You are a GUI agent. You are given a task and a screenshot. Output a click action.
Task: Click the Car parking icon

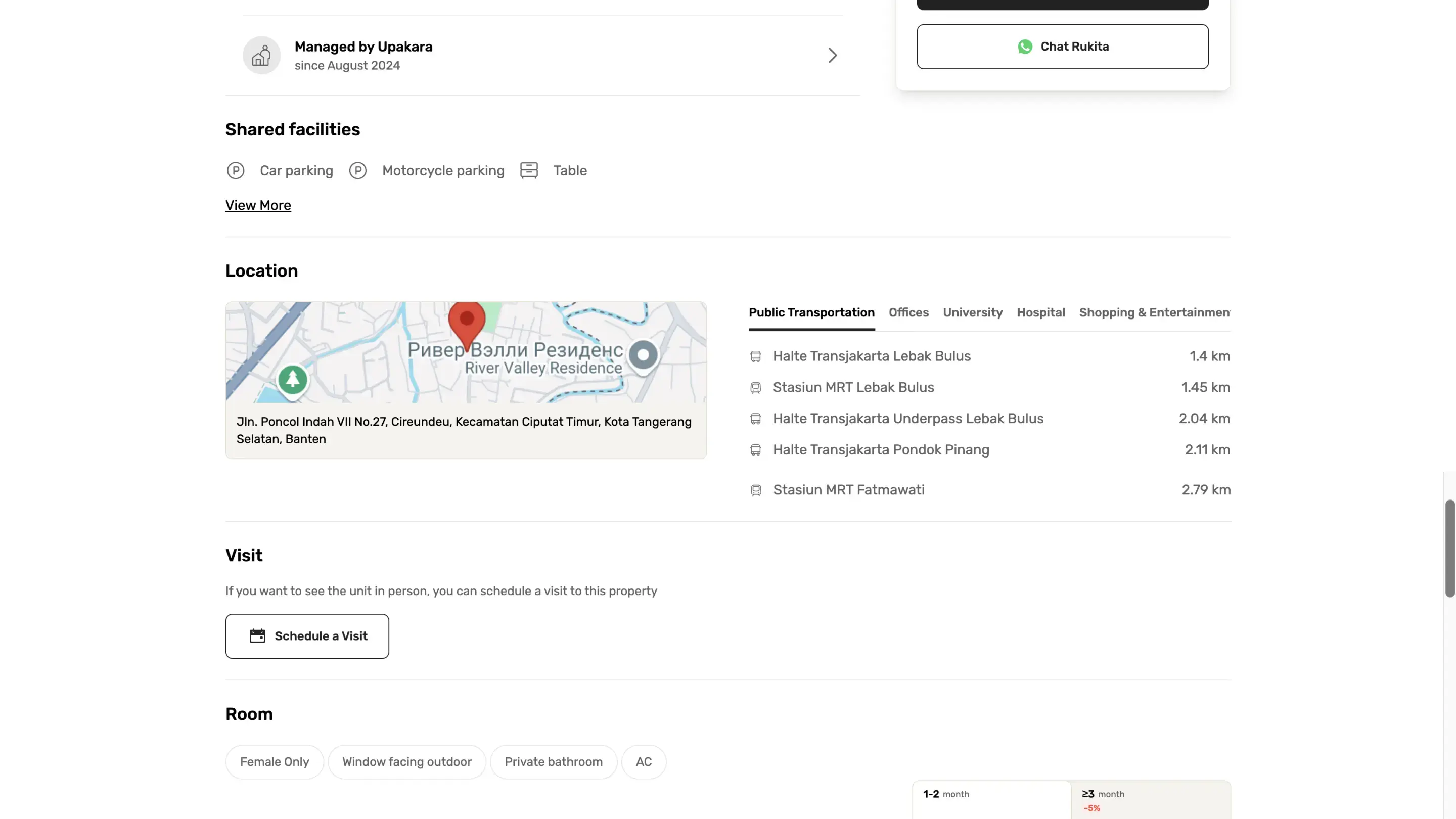[236, 171]
